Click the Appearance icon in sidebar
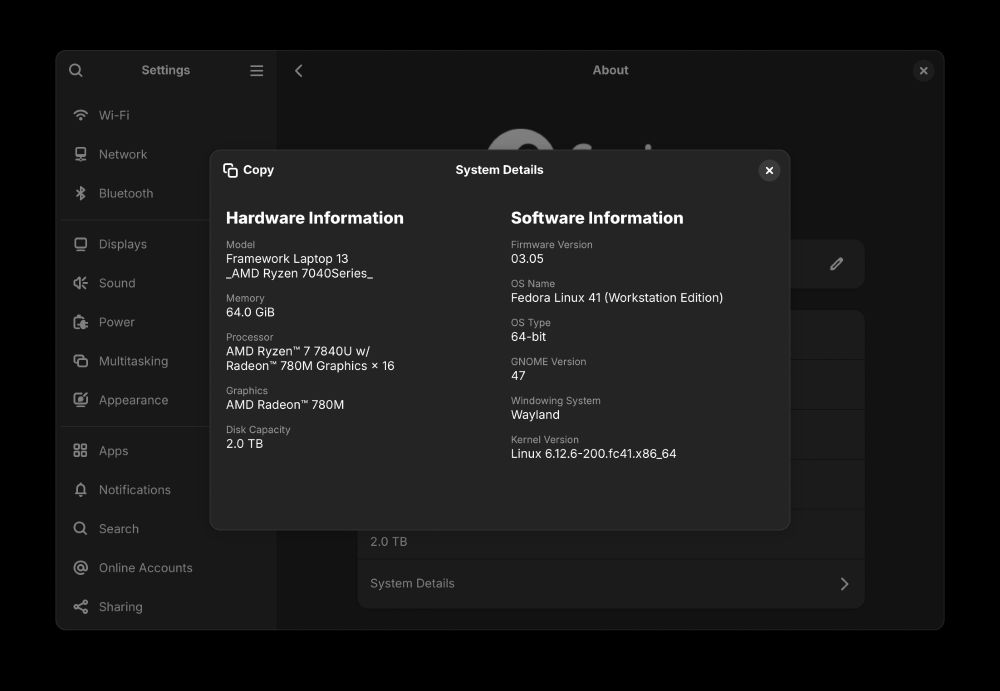Viewport: 1000px width, 691px height. [x=80, y=400]
